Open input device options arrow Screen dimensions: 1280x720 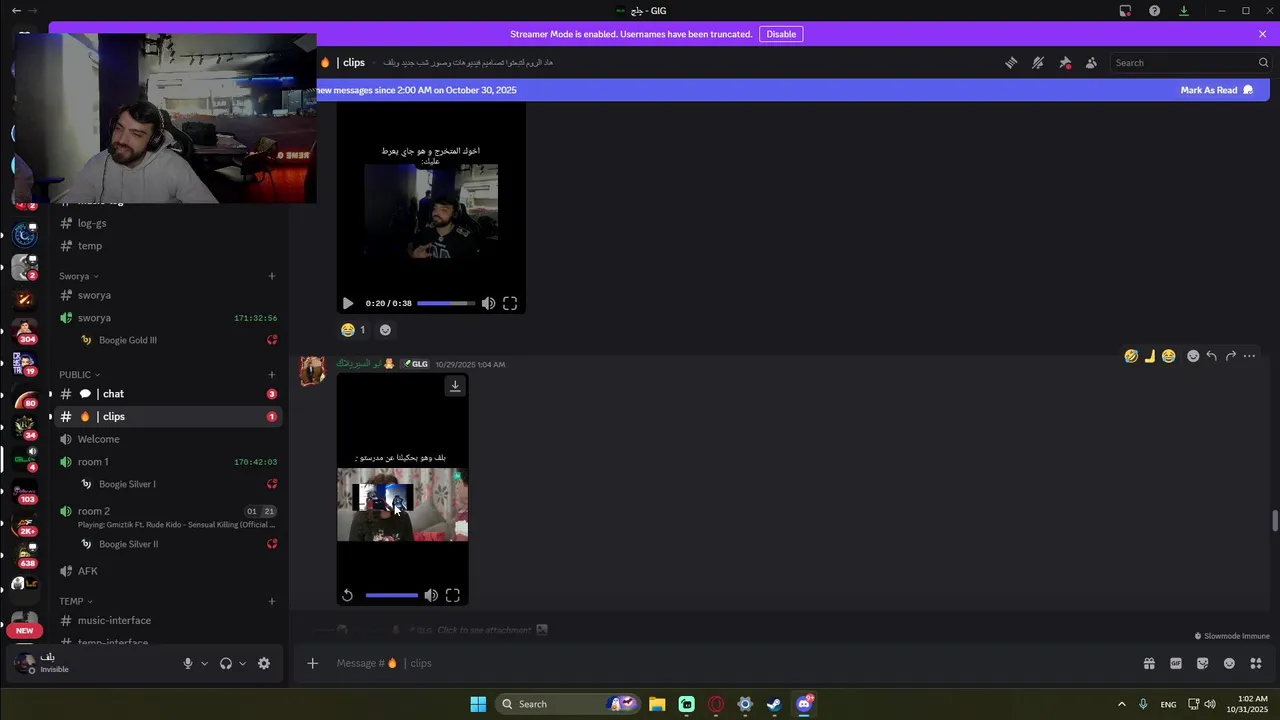(204, 663)
